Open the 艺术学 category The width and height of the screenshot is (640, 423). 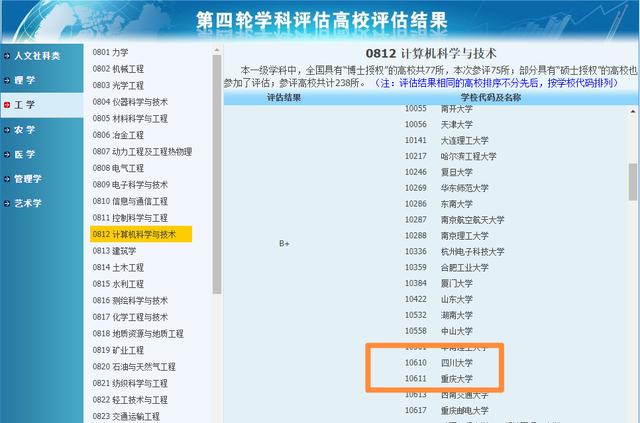[28, 203]
